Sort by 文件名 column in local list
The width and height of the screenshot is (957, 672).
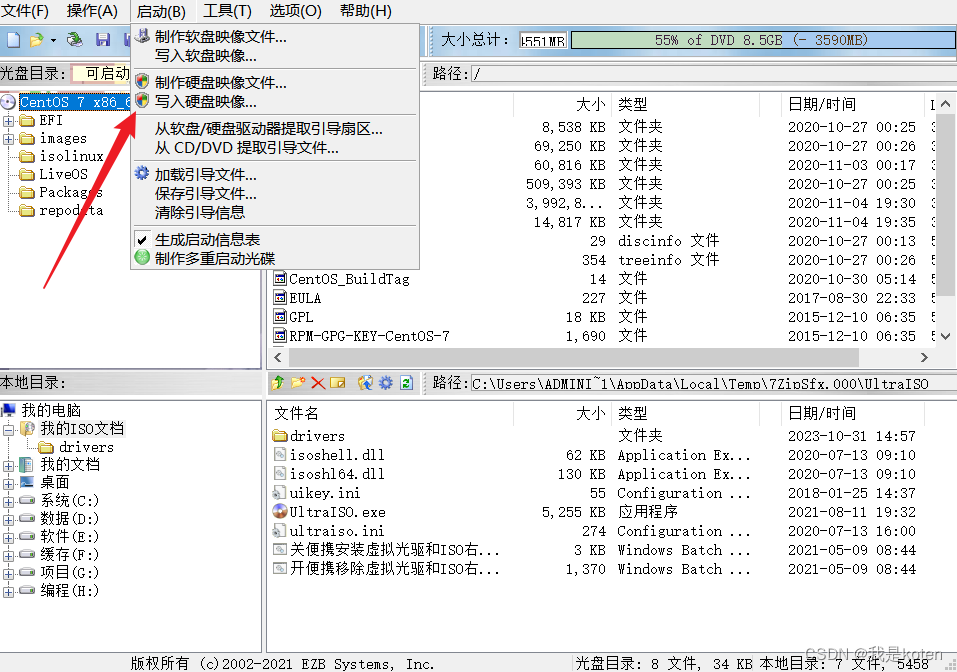point(391,413)
